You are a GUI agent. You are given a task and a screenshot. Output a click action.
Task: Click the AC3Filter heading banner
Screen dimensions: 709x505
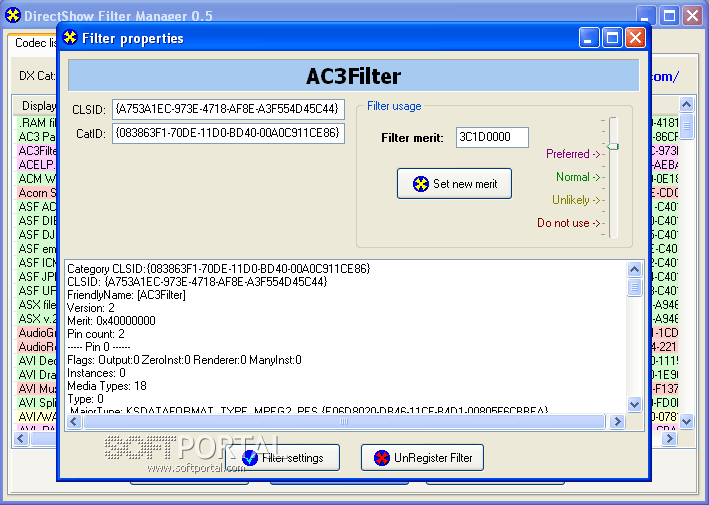coord(354,76)
